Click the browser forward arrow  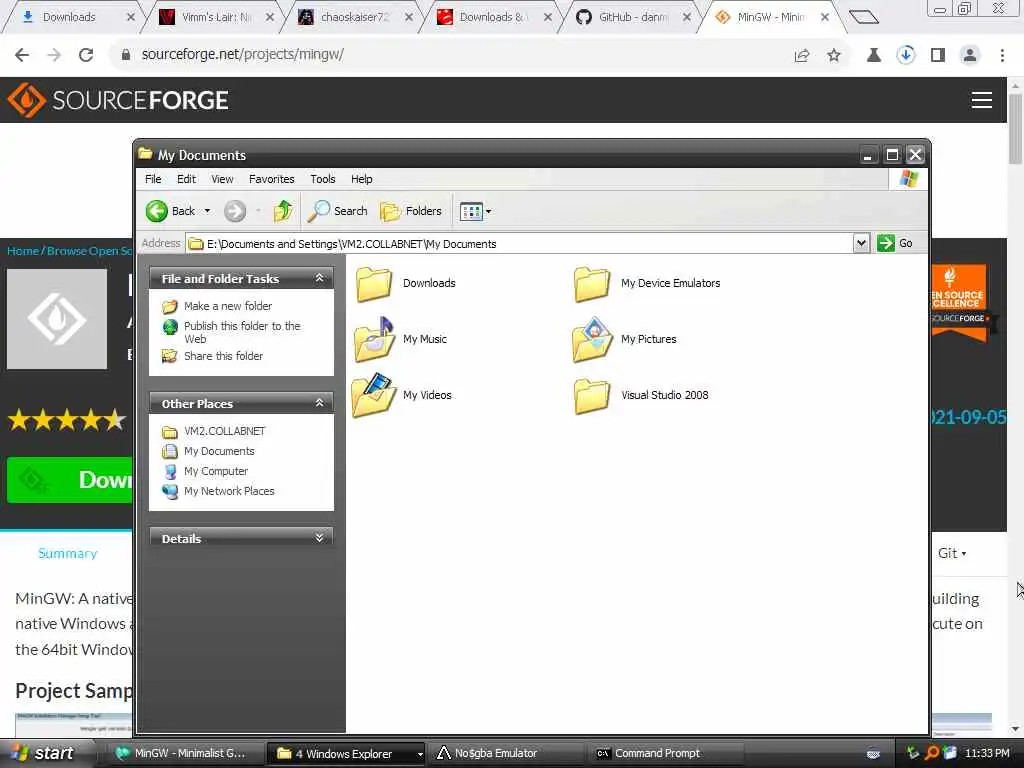point(54,55)
